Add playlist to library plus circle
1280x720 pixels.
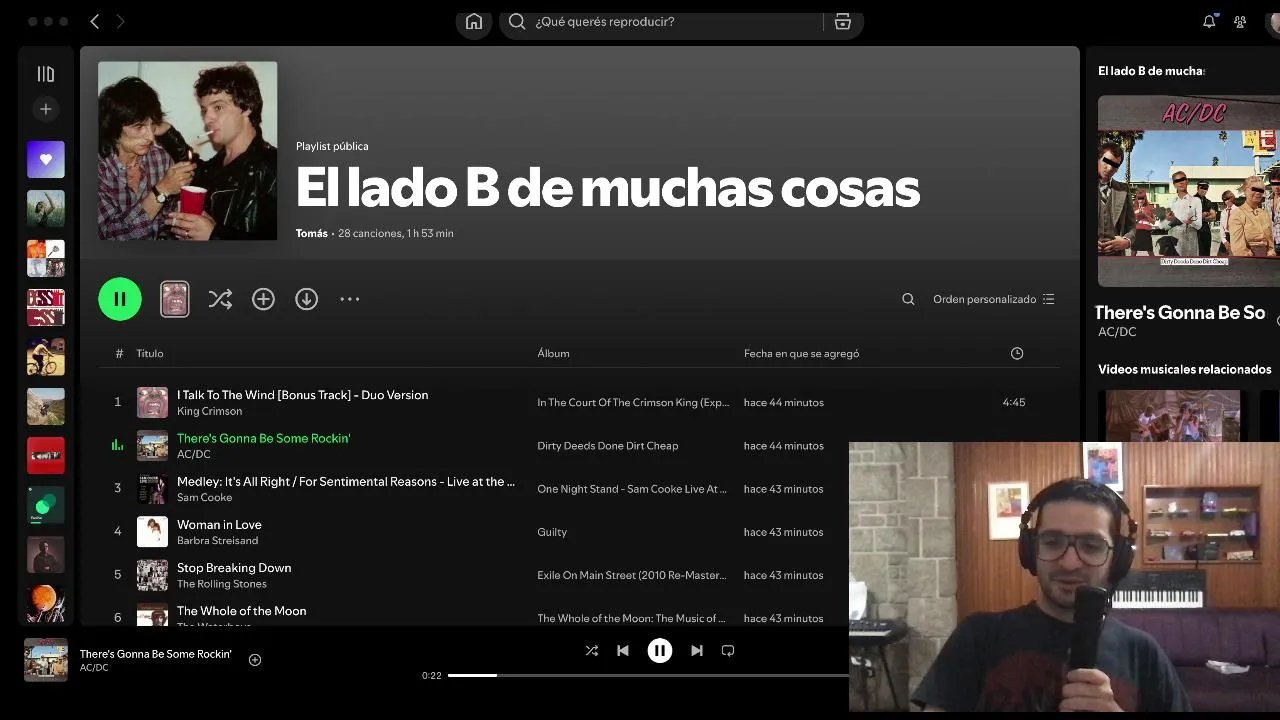(263, 299)
